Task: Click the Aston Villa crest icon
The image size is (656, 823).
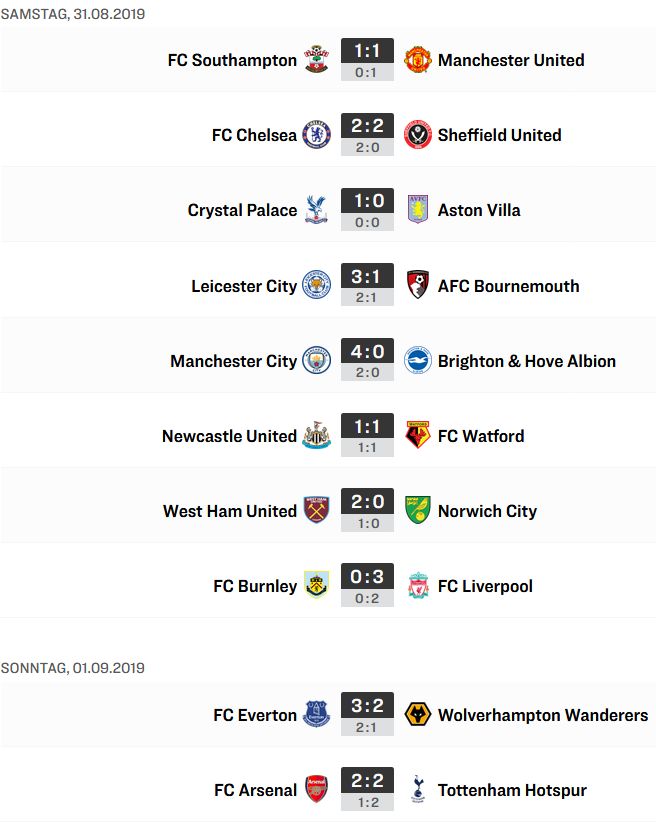Action: tap(418, 209)
